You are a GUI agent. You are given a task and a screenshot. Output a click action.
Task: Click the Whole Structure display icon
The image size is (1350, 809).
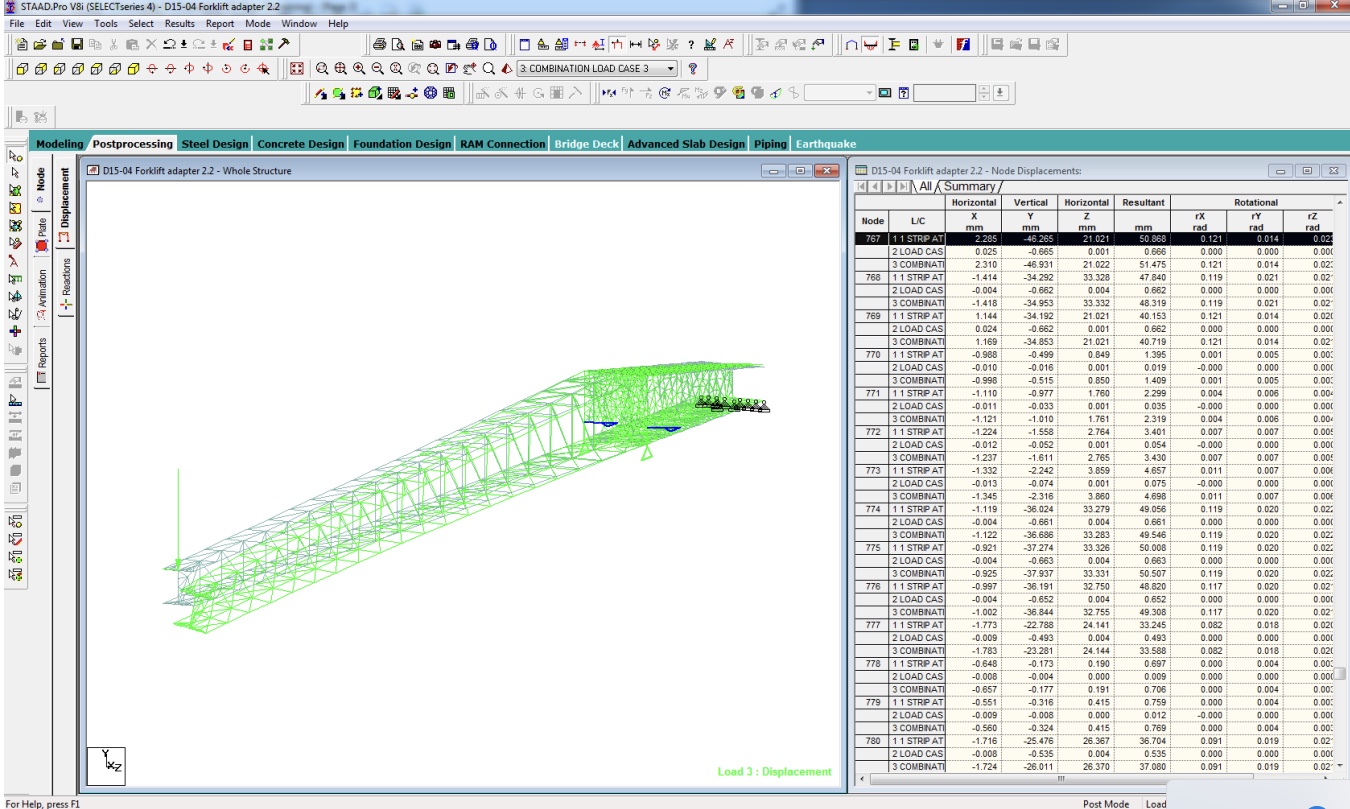tap(297, 69)
